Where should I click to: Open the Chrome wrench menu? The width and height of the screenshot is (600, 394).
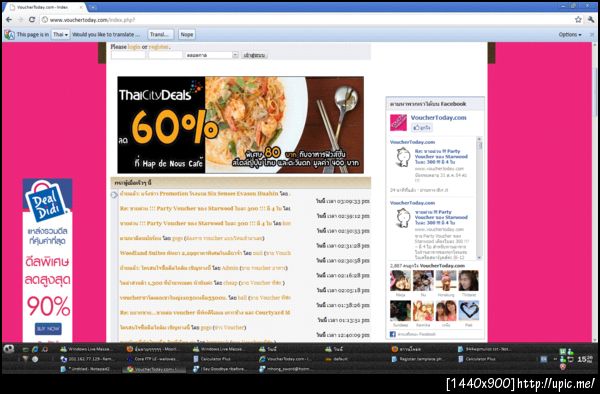591,20
